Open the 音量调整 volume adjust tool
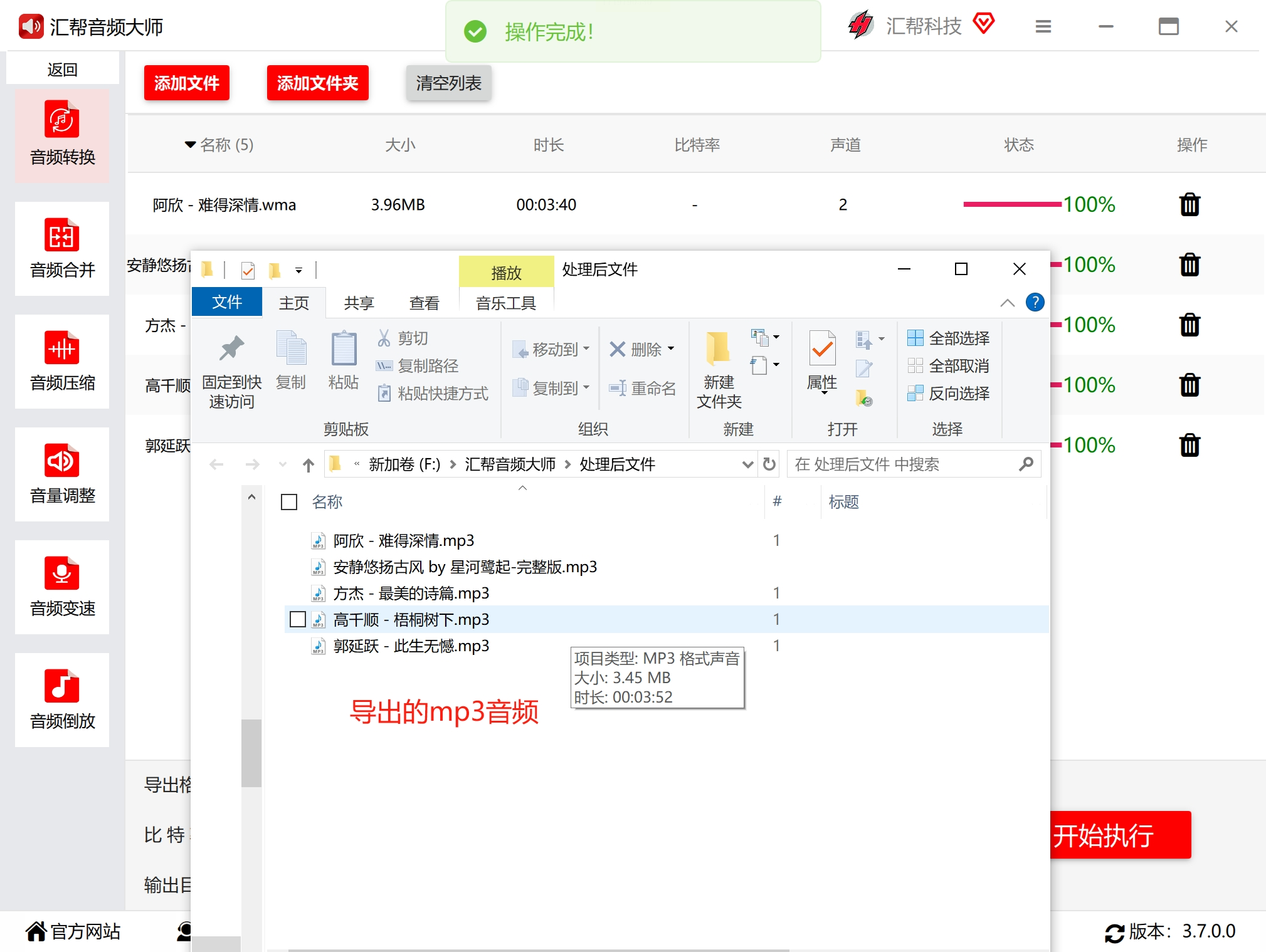The height and width of the screenshot is (952, 1266). pos(62,474)
